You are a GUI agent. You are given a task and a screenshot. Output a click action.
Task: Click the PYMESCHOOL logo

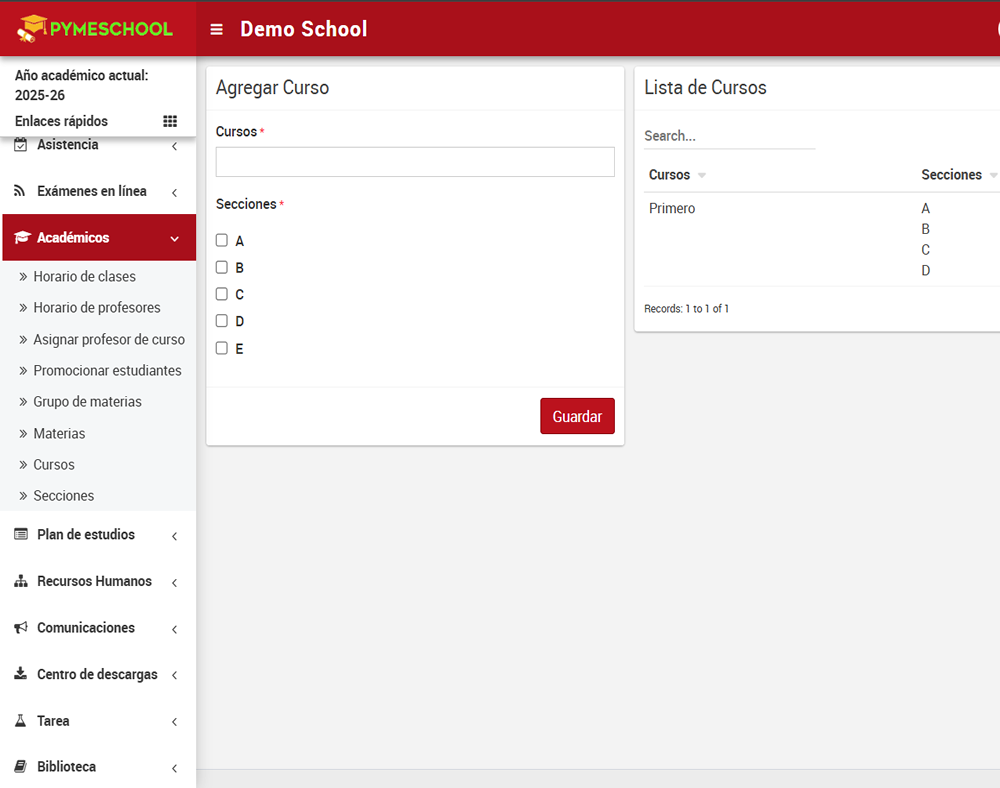click(x=97, y=29)
